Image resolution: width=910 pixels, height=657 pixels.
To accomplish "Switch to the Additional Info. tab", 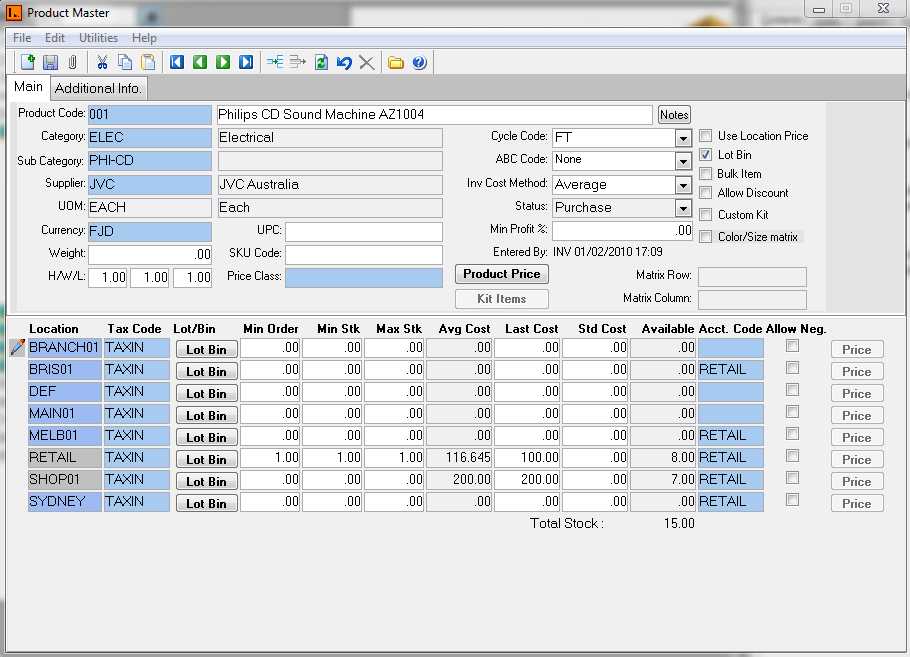I will 98,88.
